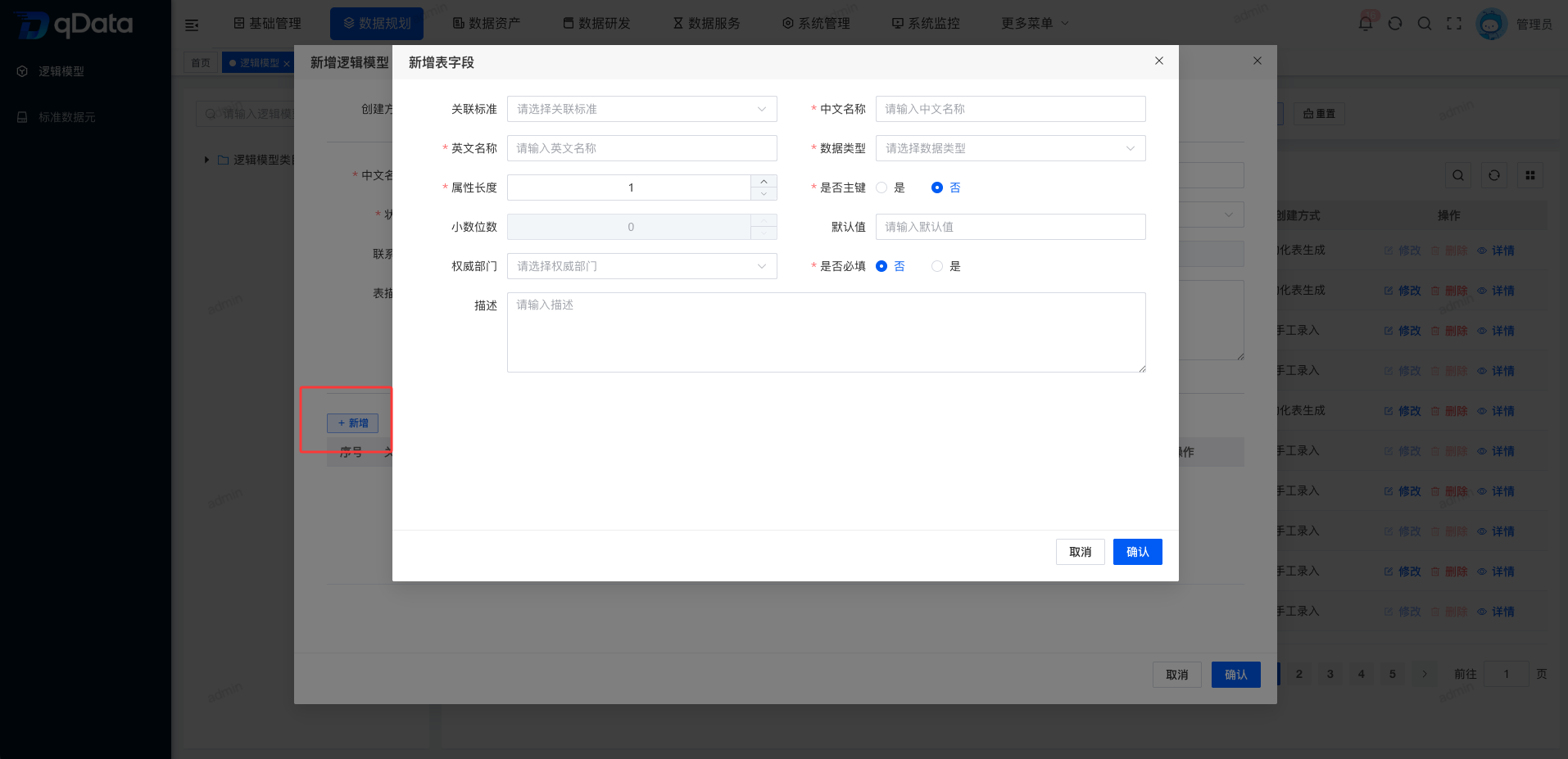Click the qData logo
Image resolution: width=1568 pixels, height=759 pixels.
tap(74, 25)
